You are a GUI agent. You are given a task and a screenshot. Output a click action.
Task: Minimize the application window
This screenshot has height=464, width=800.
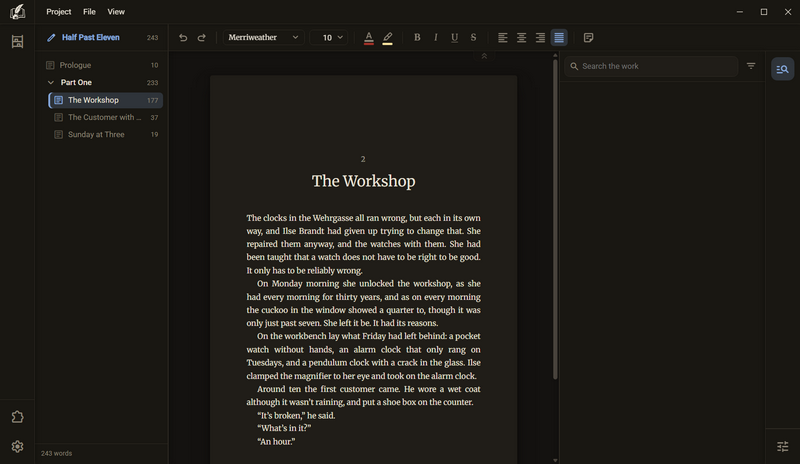740,11
